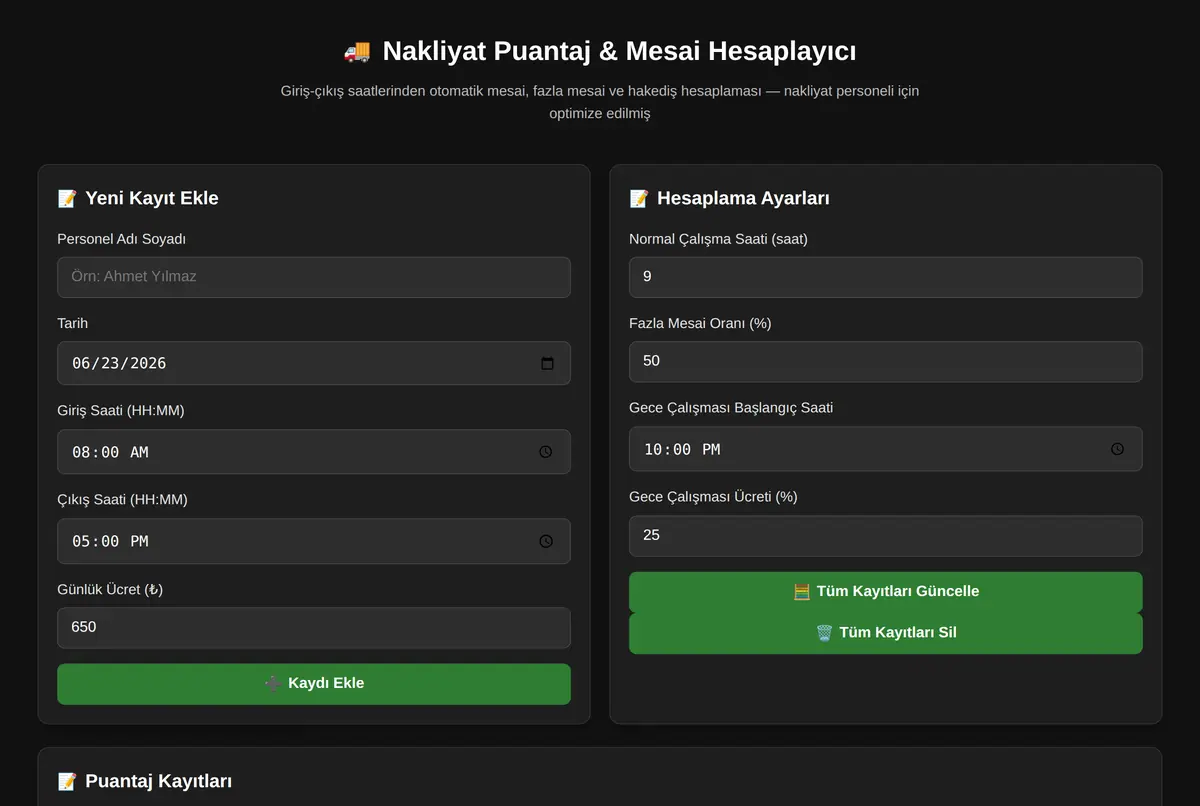Click the Günlük Ücret input field
The width and height of the screenshot is (1200, 806).
314,628
